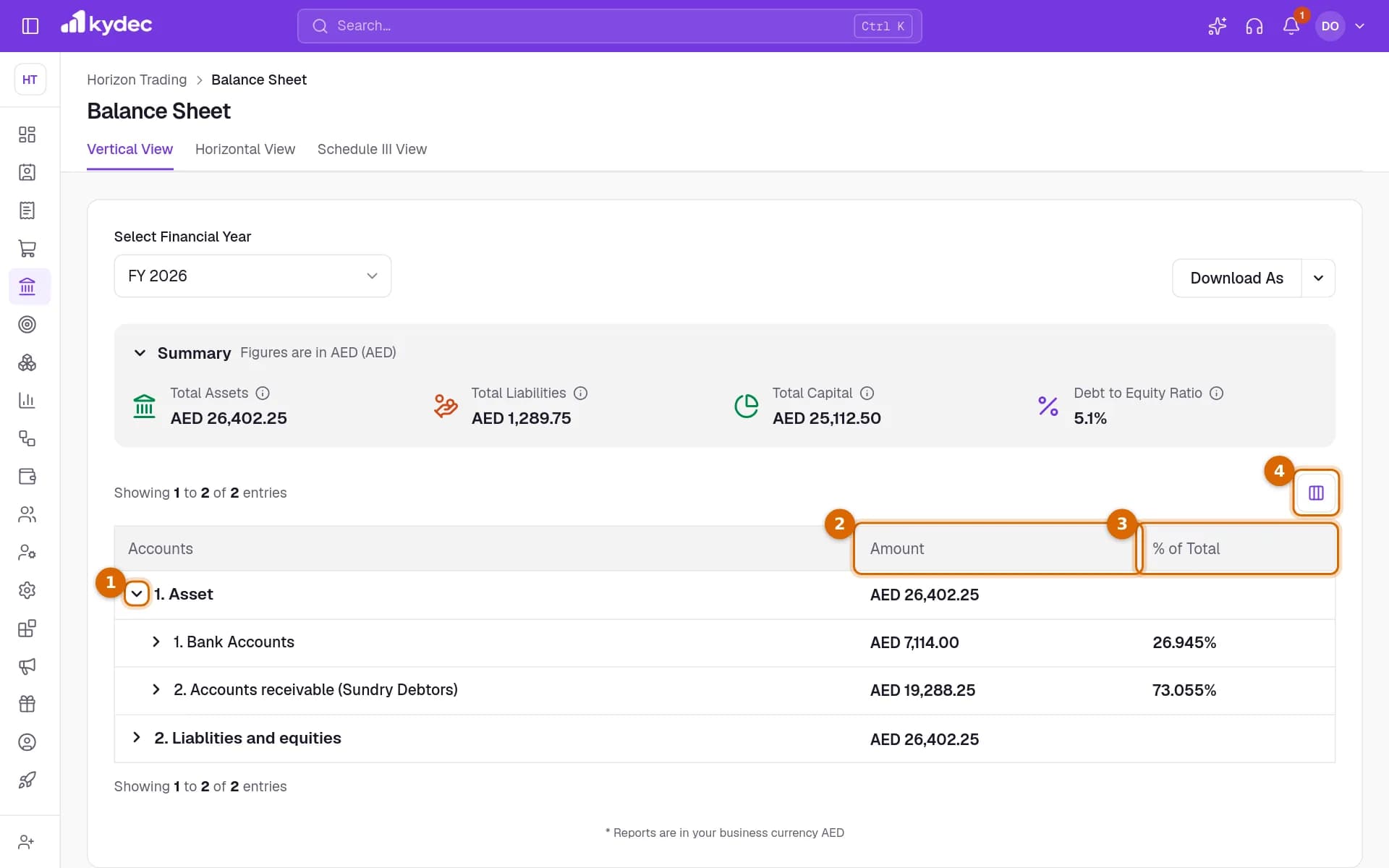Click the add user icon at sidebar bottom
Viewport: 1389px width, 868px height.
27,842
